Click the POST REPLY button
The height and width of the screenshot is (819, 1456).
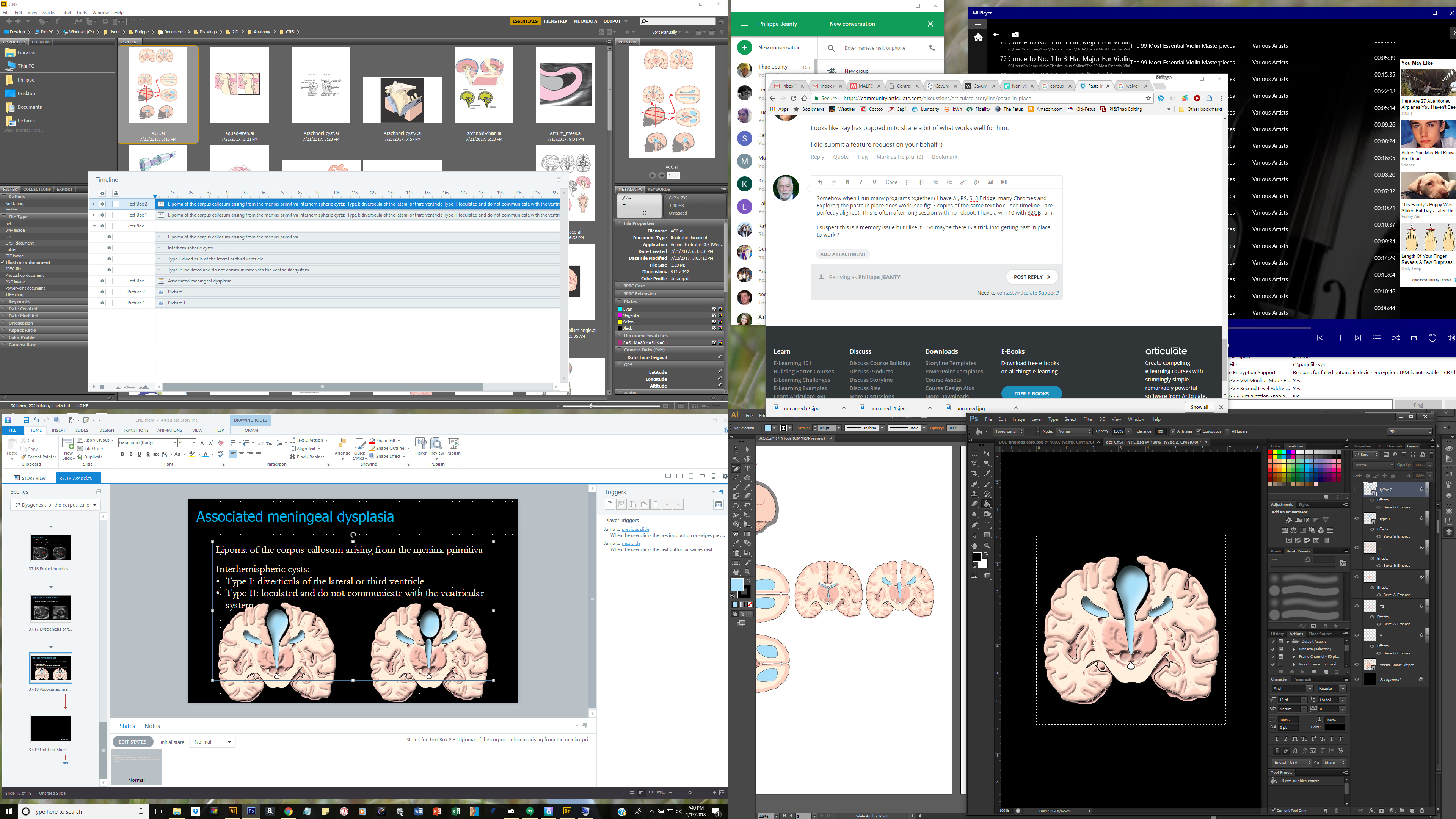click(1031, 277)
